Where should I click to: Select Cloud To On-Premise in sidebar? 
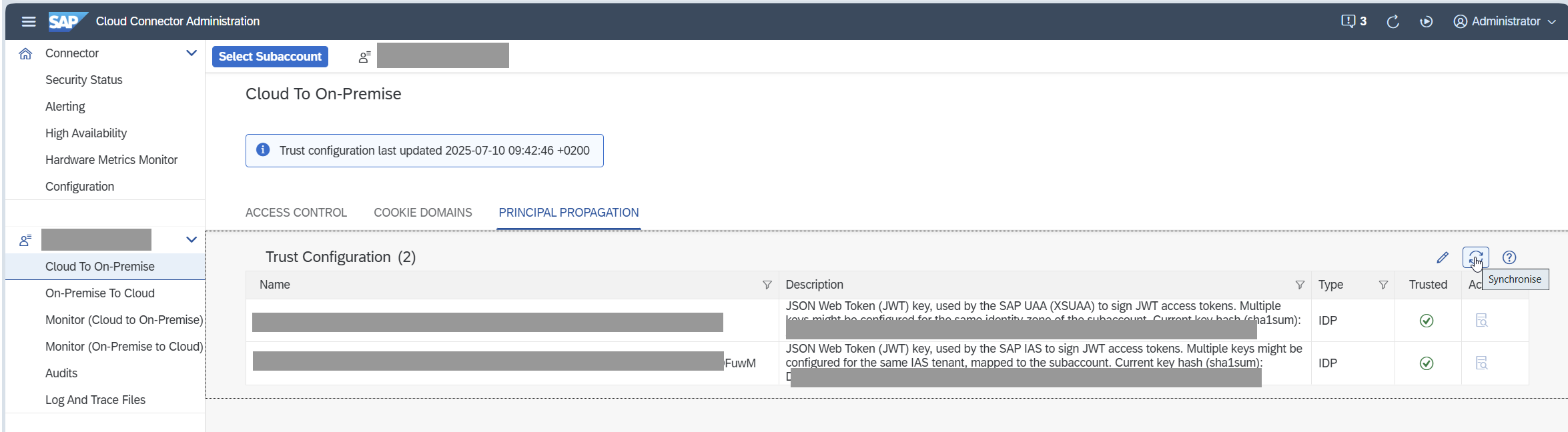(105, 267)
